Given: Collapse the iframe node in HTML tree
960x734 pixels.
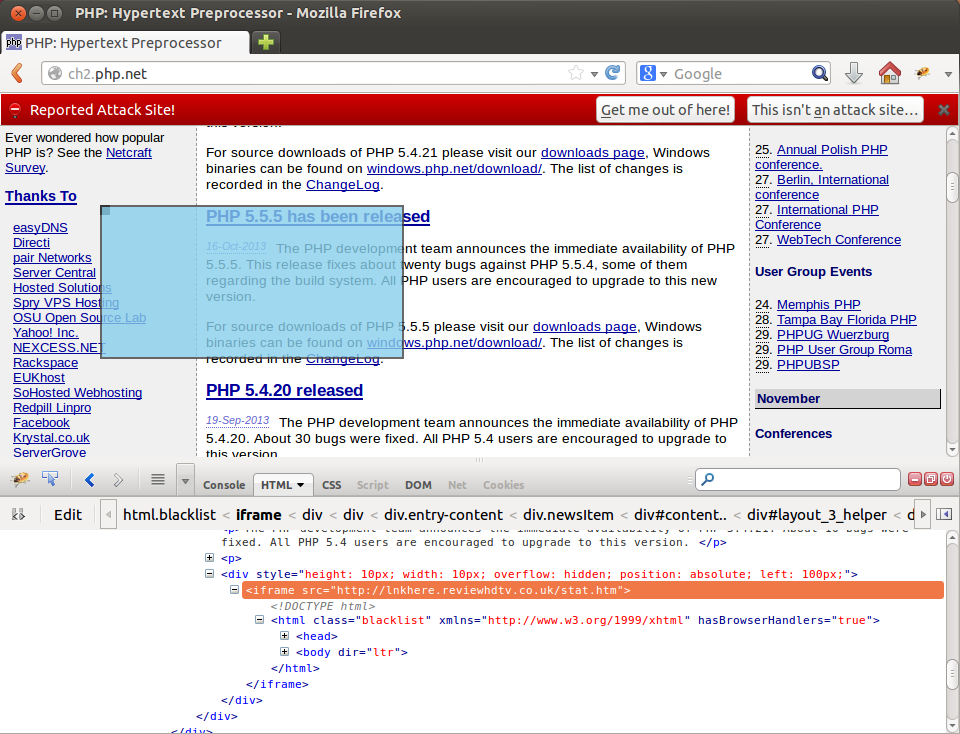Looking at the screenshot, I should pyautogui.click(x=234, y=590).
